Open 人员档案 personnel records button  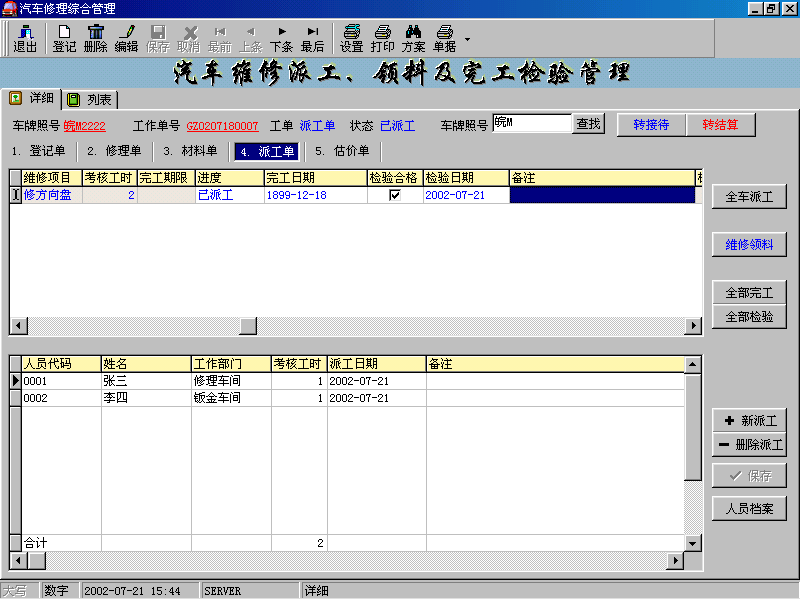[749, 509]
